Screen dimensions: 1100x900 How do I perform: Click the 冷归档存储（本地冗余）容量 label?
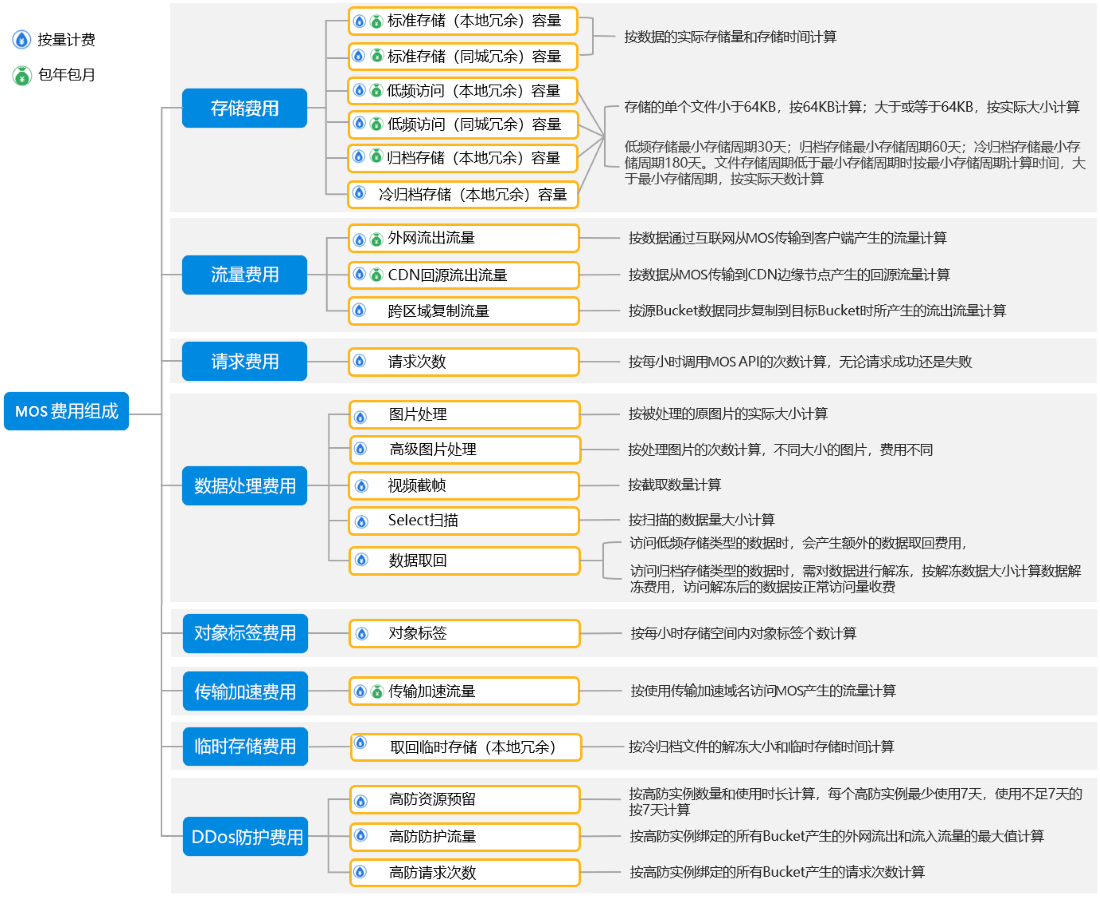(x=472, y=194)
